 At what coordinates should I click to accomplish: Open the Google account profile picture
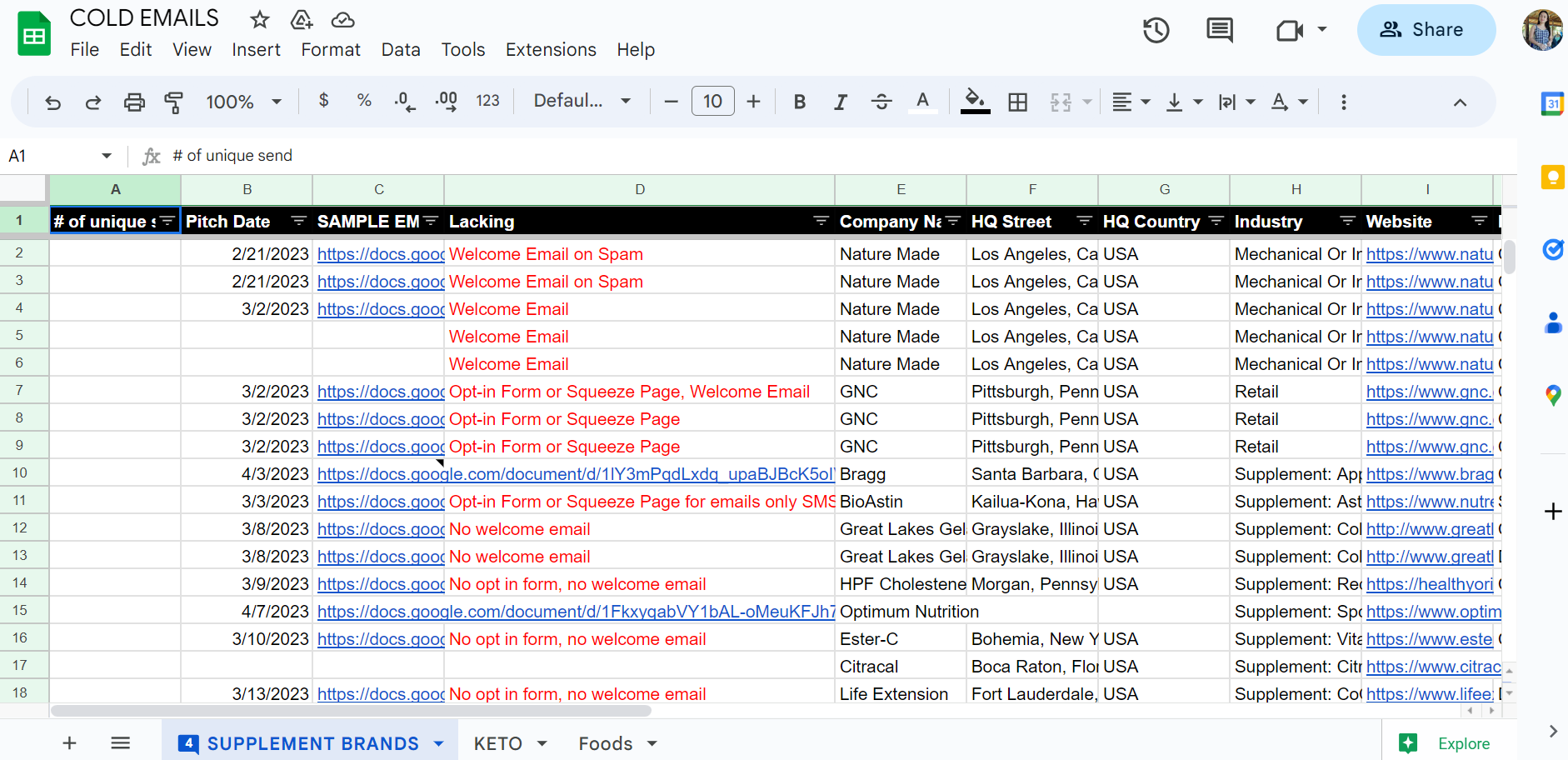coord(1542,30)
